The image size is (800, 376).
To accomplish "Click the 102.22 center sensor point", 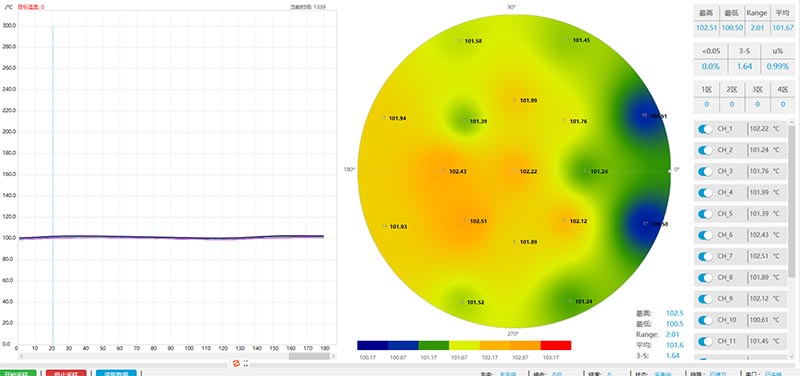I will tap(514, 171).
